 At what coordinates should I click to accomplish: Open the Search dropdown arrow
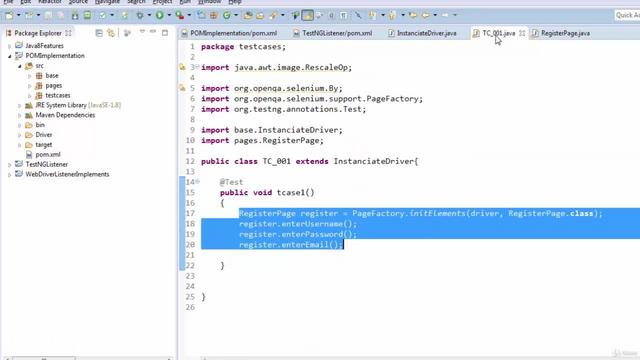(x=282, y=16)
